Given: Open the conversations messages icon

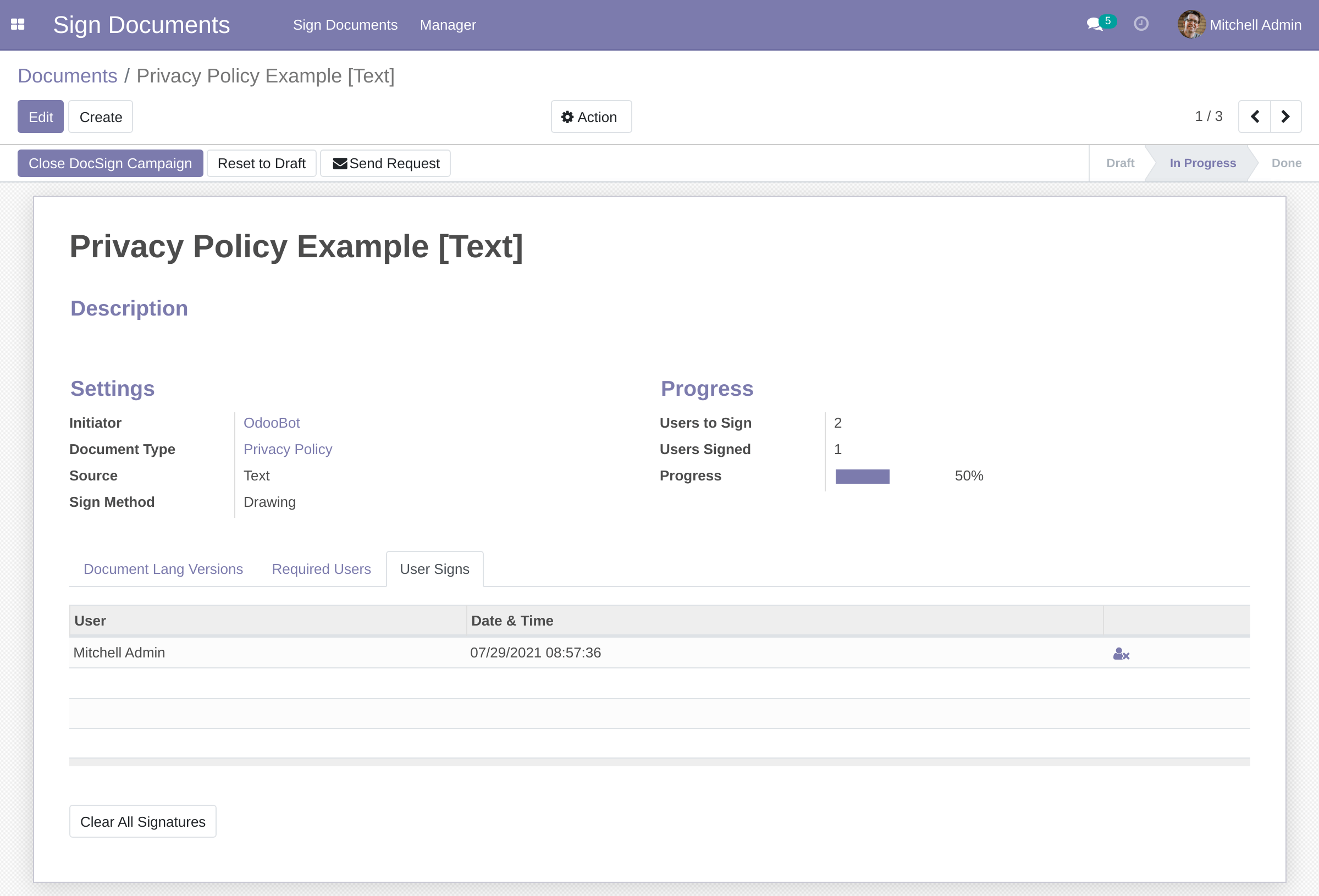Looking at the screenshot, I should pos(1094,24).
